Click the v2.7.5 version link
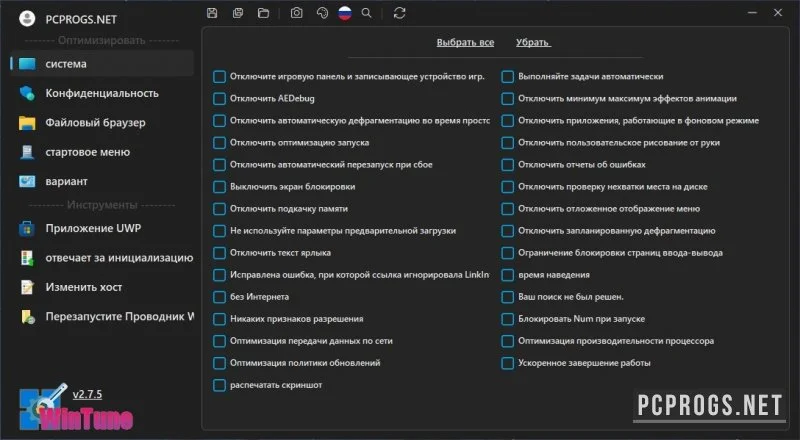The image size is (800, 440). [x=87, y=394]
